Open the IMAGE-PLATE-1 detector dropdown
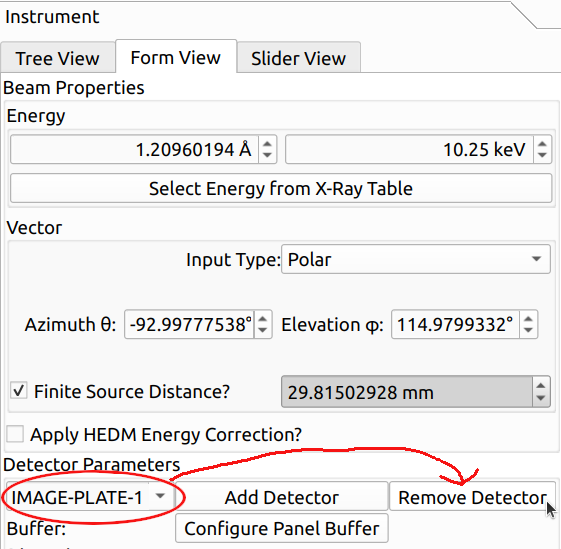This screenshot has height=549, width=561. 89,497
